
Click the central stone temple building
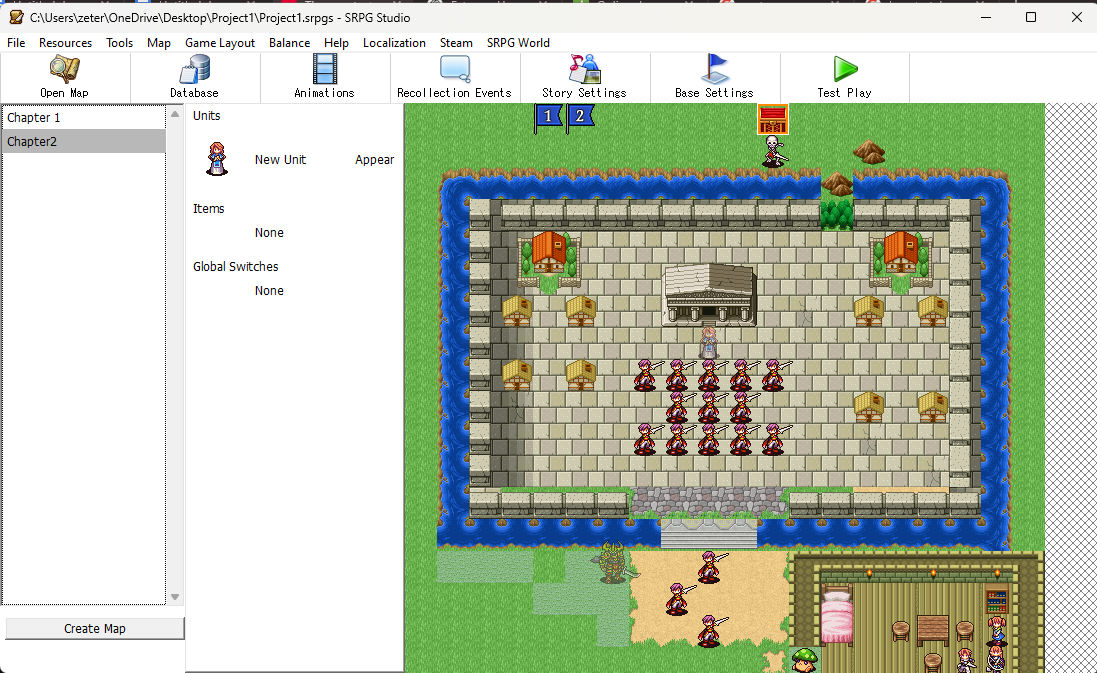click(709, 294)
